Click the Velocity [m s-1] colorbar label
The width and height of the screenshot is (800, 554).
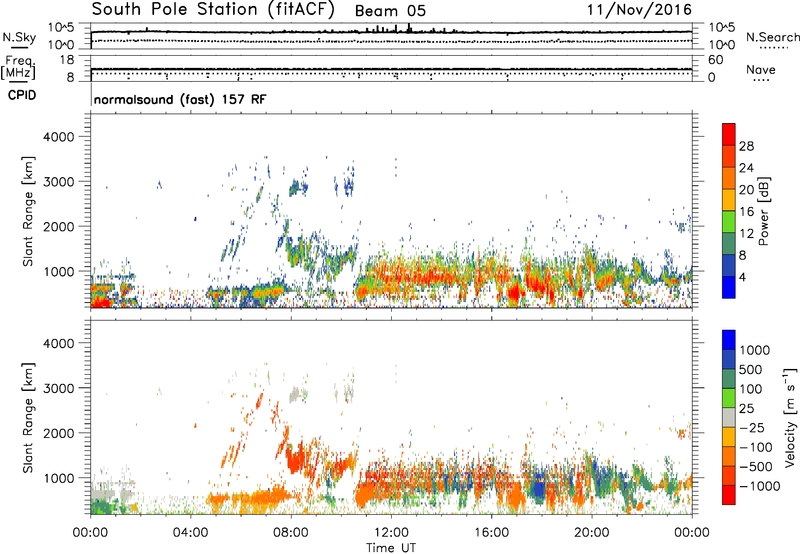click(790, 417)
